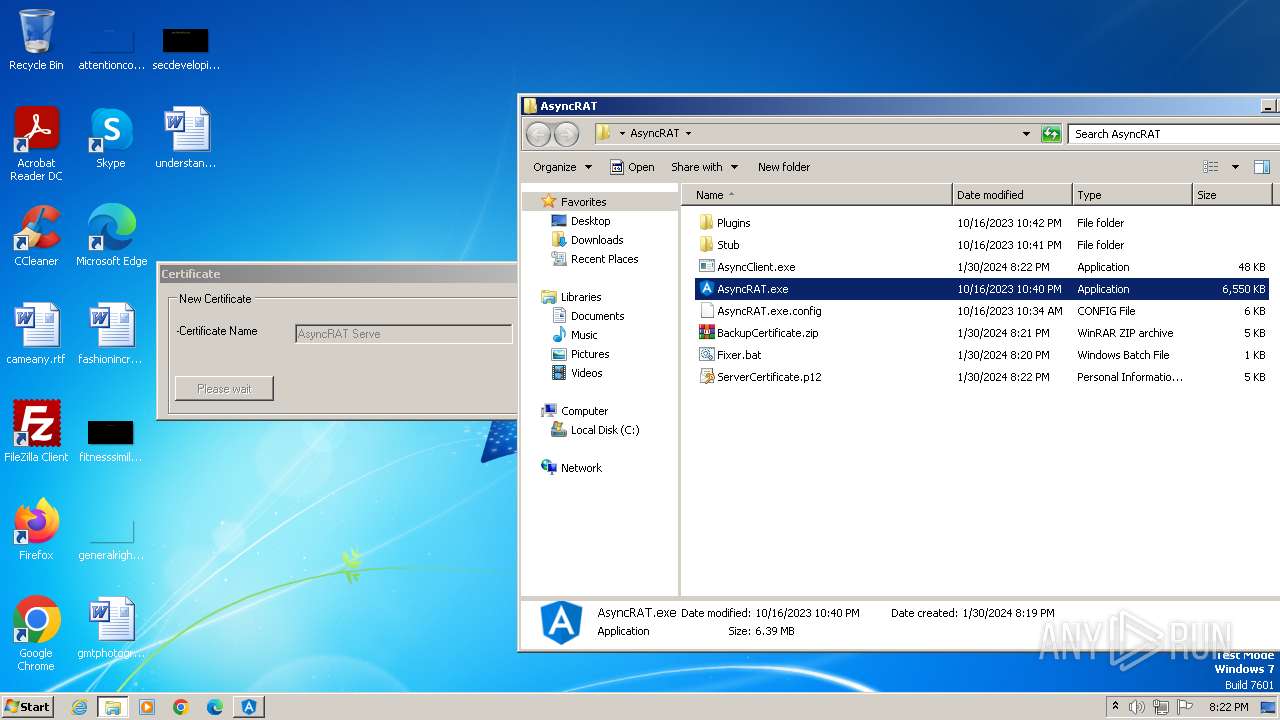The image size is (1280, 720).
Task: Open the Recycle Bin desktop icon
Action: pos(36,40)
